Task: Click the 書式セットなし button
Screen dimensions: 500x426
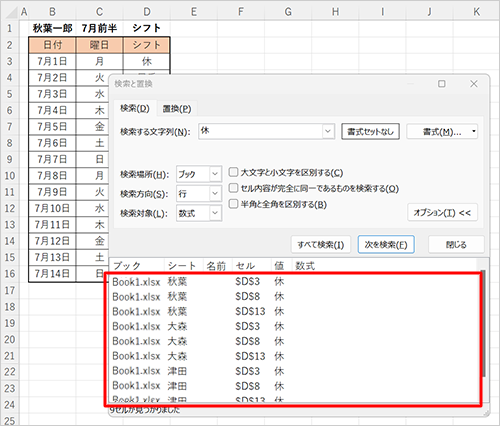Action: pyautogui.click(x=370, y=132)
